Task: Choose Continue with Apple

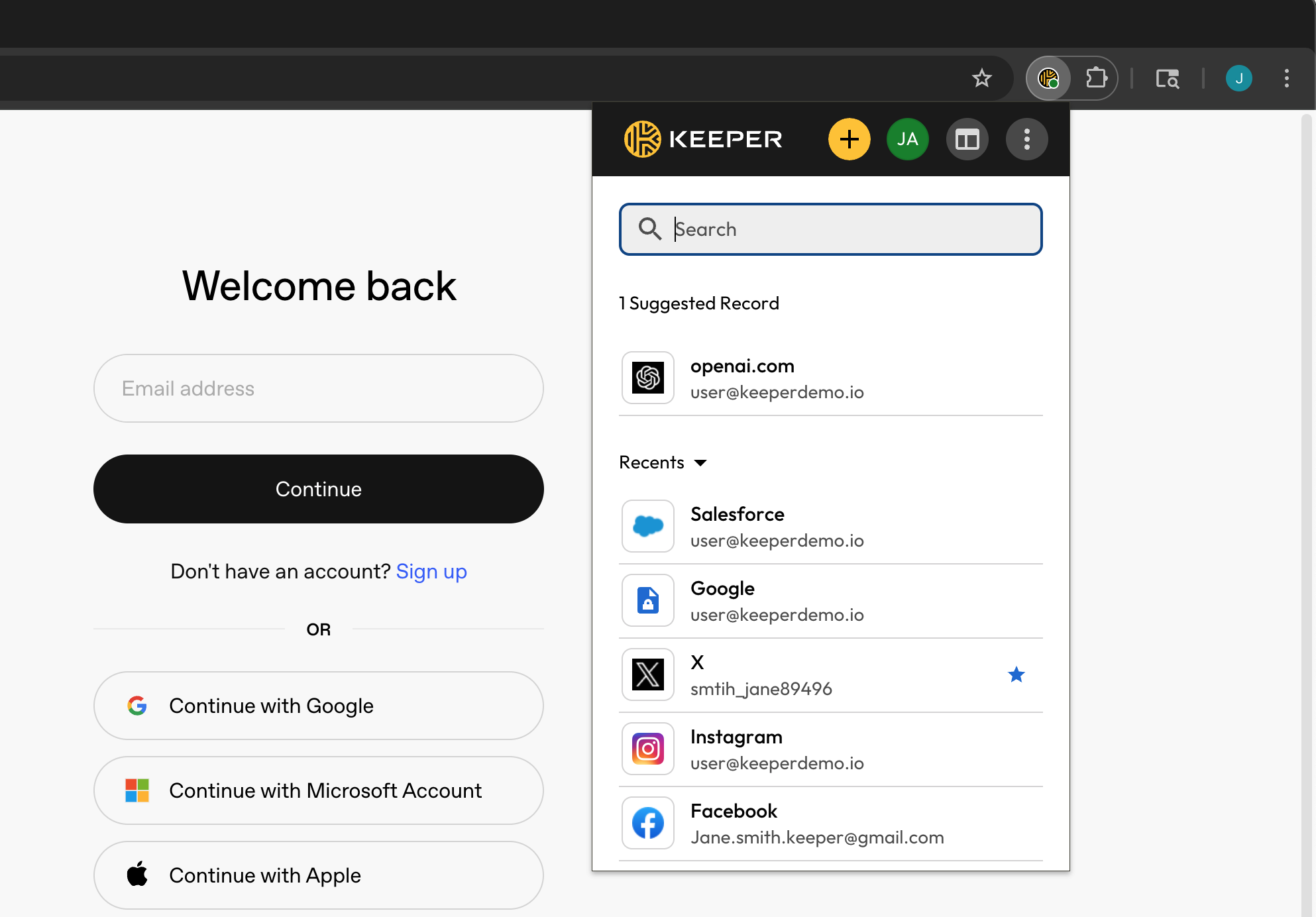Action: pos(319,875)
